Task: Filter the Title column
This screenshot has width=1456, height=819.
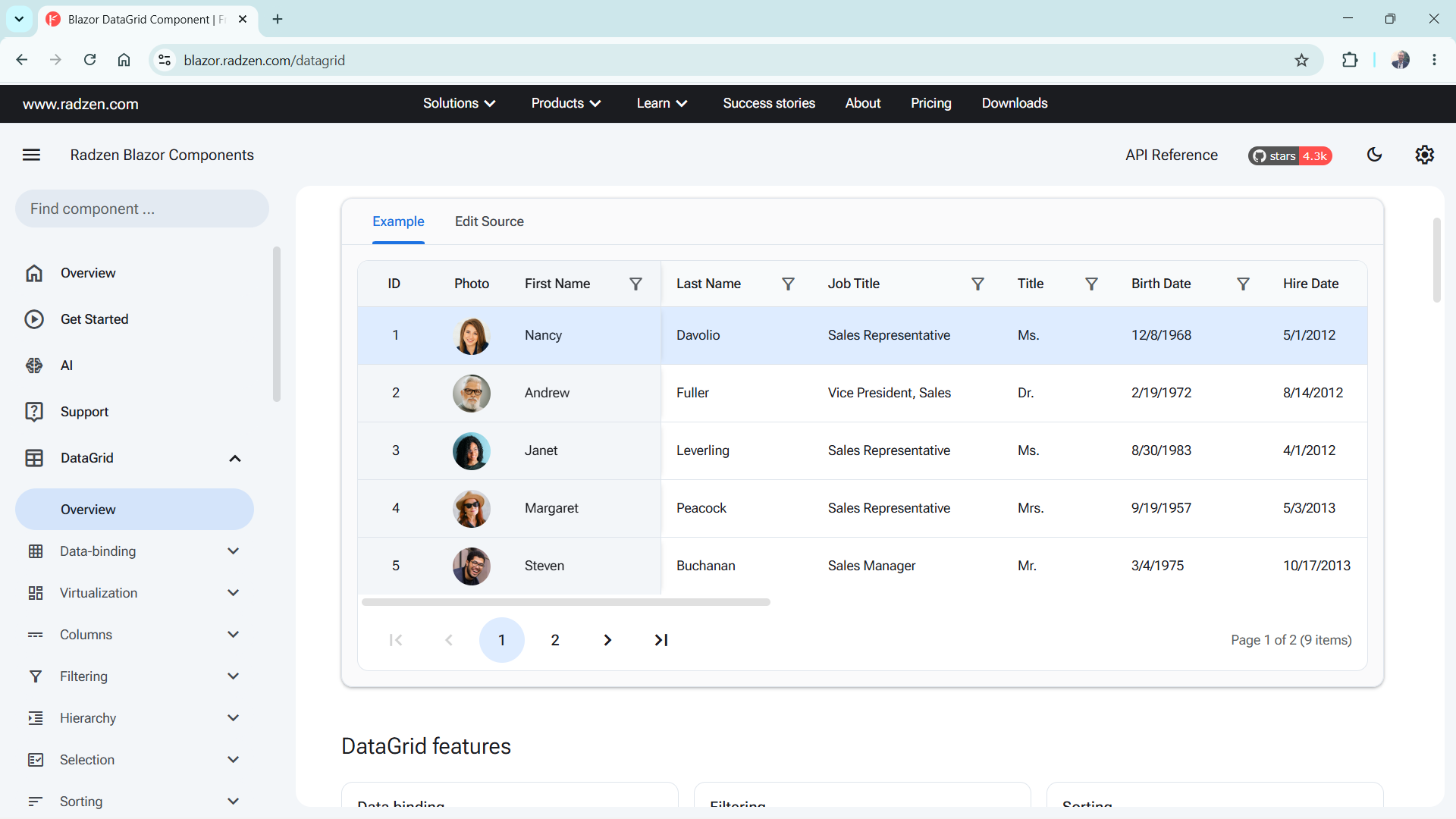Action: pos(1091,284)
